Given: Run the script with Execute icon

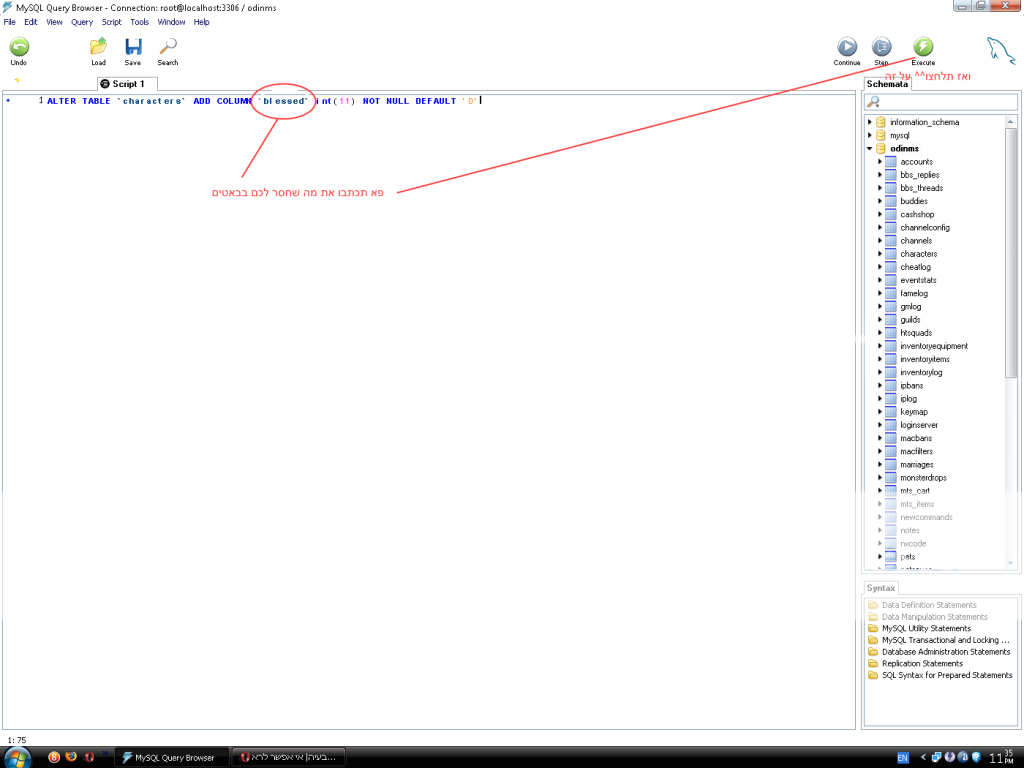Looking at the screenshot, I should [923, 47].
